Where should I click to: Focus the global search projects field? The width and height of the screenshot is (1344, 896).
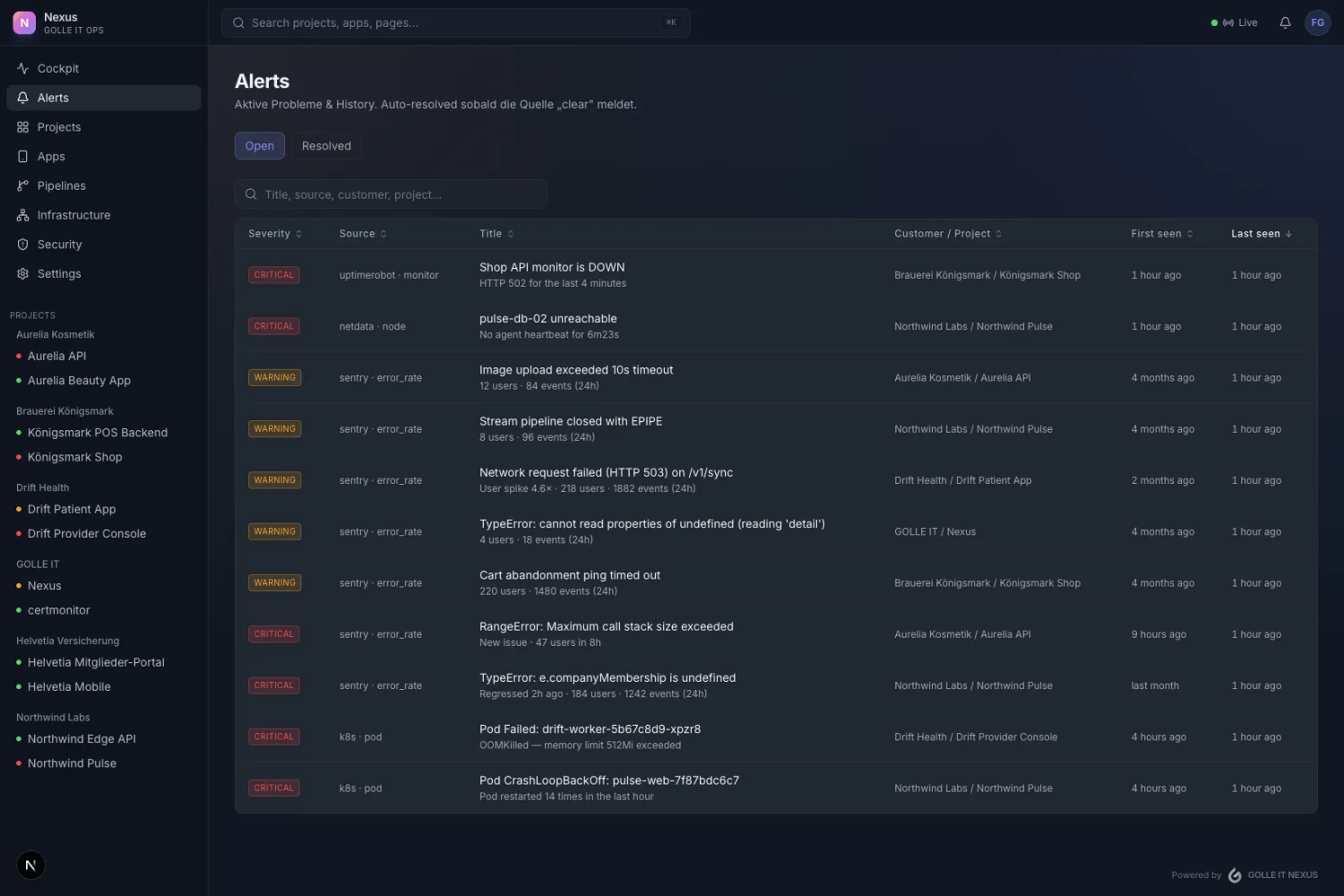(x=455, y=22)
